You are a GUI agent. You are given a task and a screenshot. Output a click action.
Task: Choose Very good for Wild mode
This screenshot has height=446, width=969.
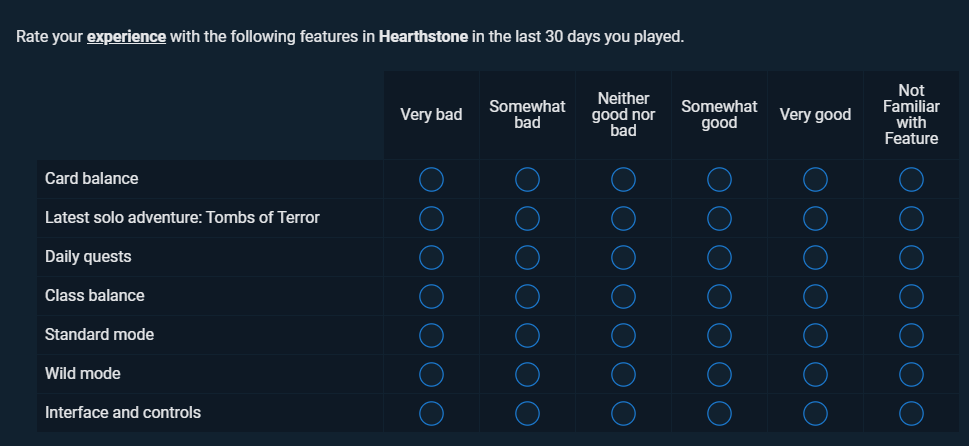coord(815,374)
